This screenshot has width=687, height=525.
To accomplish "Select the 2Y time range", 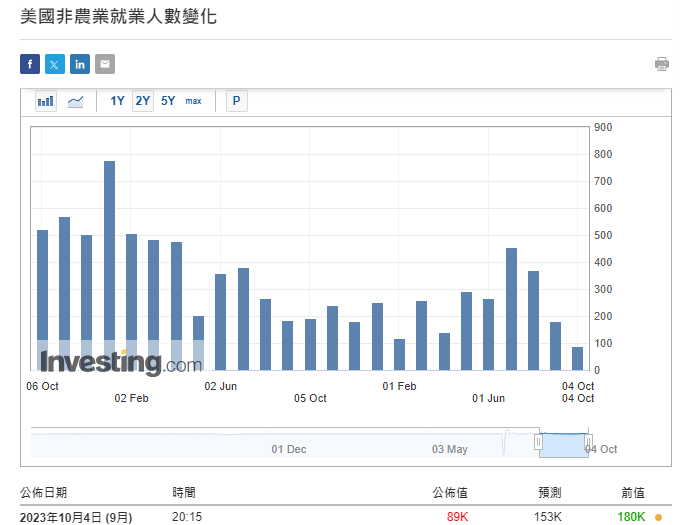I will click(x=143, y=101).
